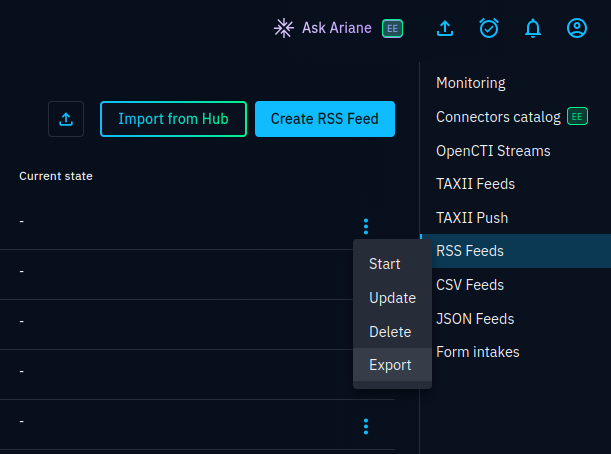The width and height of the screenshot is (611, 454).
Task: Click the upload icon in top bar
Action: [x=445, y=28]
